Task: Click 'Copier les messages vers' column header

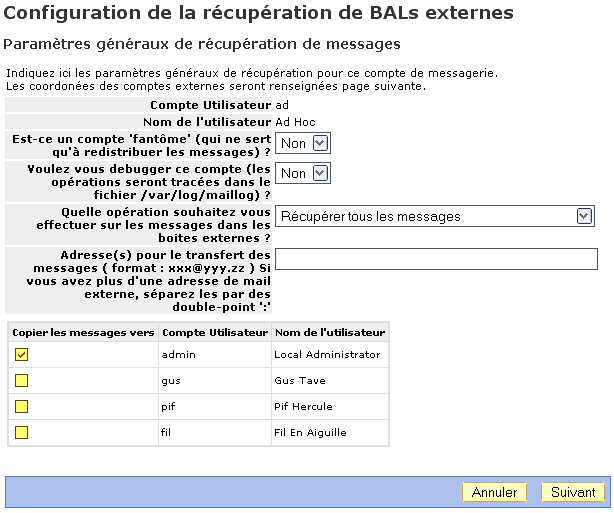Action: coord(83,332)
